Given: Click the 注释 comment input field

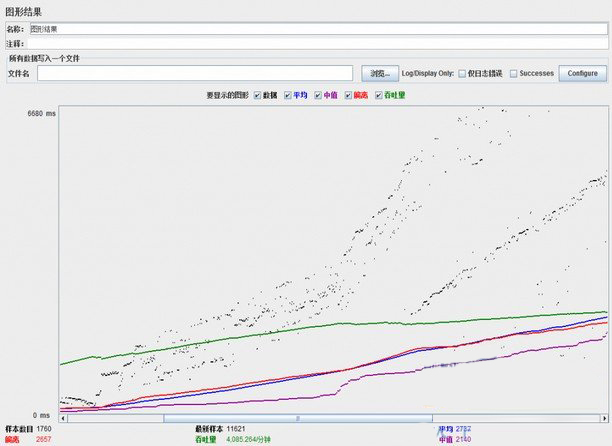Looking at the screenshot, I should pos(317,44).
